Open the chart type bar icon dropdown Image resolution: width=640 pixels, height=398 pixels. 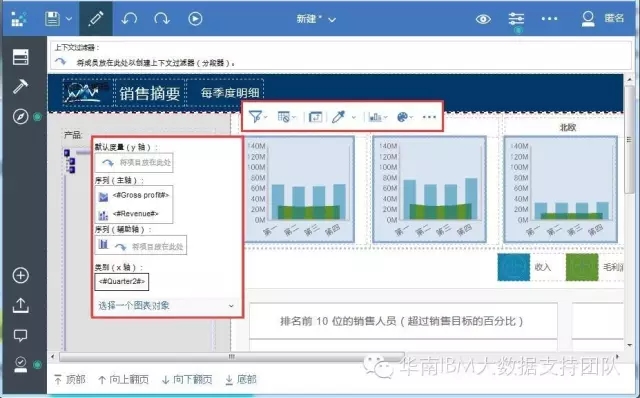click(x=378, y=117)
